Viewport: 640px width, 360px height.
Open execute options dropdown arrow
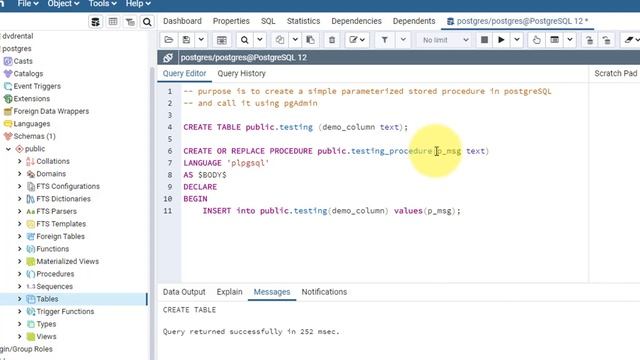click(x=517, y=40)
